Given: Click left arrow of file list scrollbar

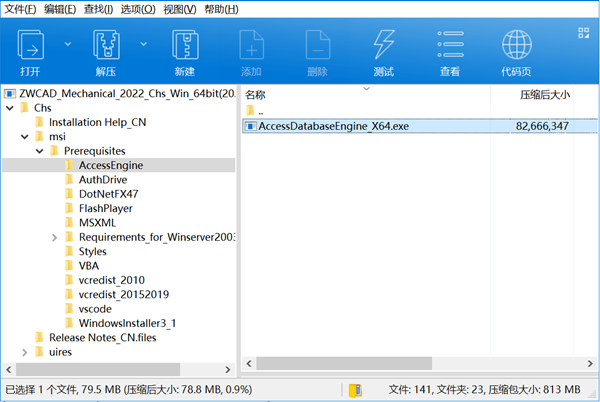Looking at the screenshot, I should tap(249, 363).
